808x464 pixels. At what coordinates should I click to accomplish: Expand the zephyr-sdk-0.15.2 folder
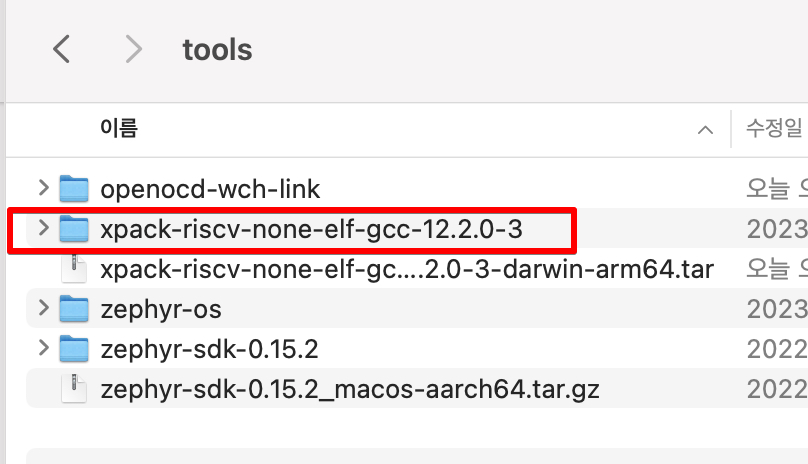click(x=43, y=349)
